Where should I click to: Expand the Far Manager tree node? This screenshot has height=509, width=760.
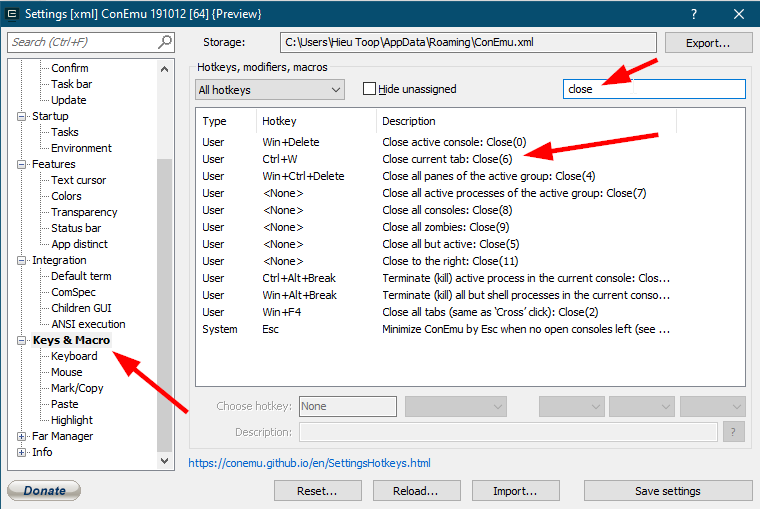coord(22,436)
